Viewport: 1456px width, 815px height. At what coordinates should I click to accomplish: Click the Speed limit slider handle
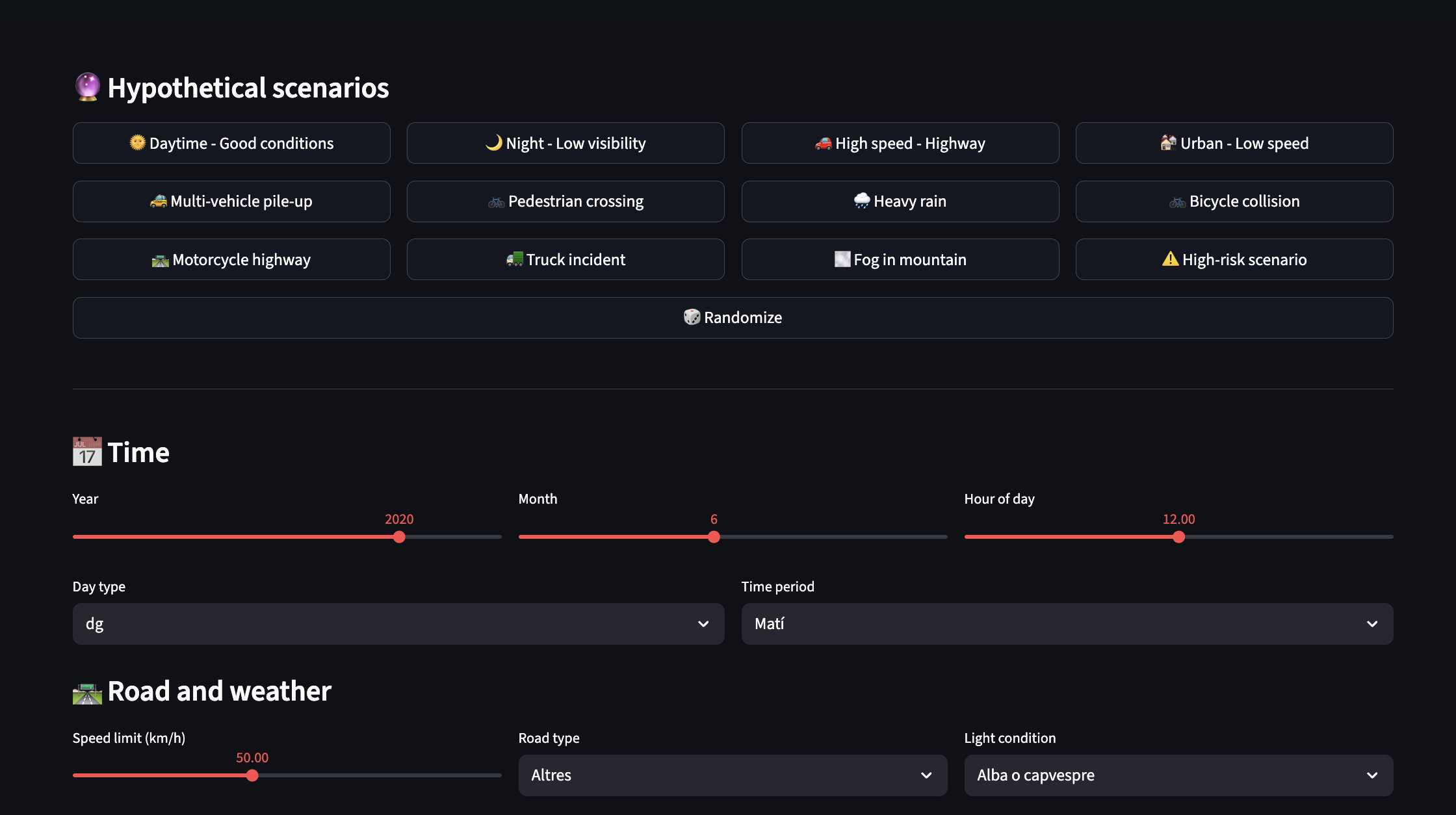pos(252,775)
